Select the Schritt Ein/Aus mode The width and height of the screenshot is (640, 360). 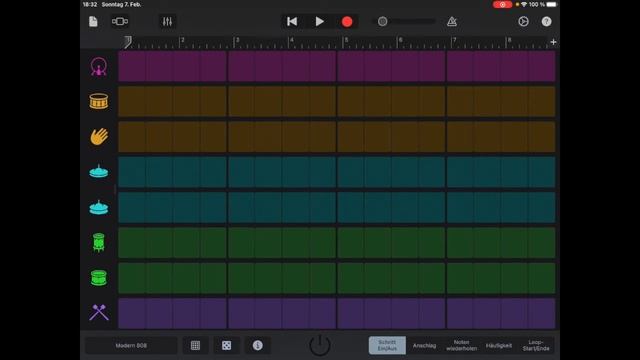(387, 345)
